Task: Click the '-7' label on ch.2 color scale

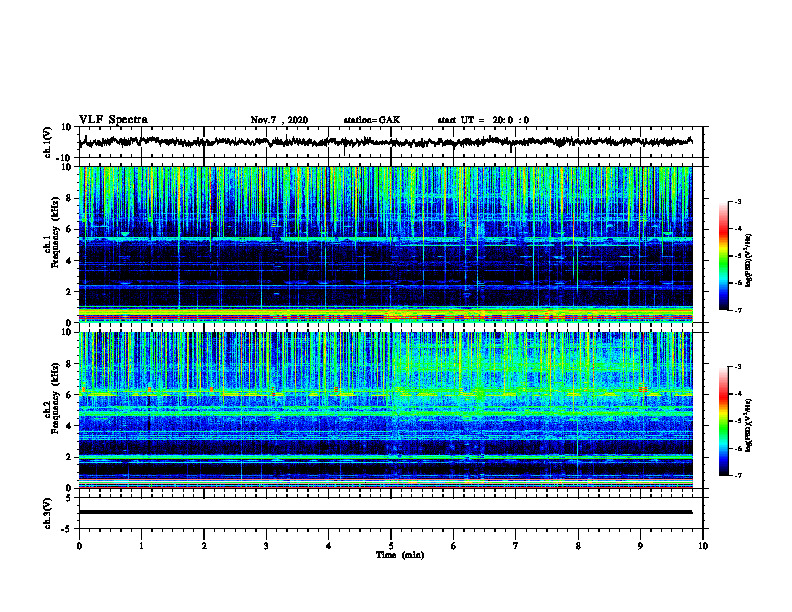Action: point(737,475)
